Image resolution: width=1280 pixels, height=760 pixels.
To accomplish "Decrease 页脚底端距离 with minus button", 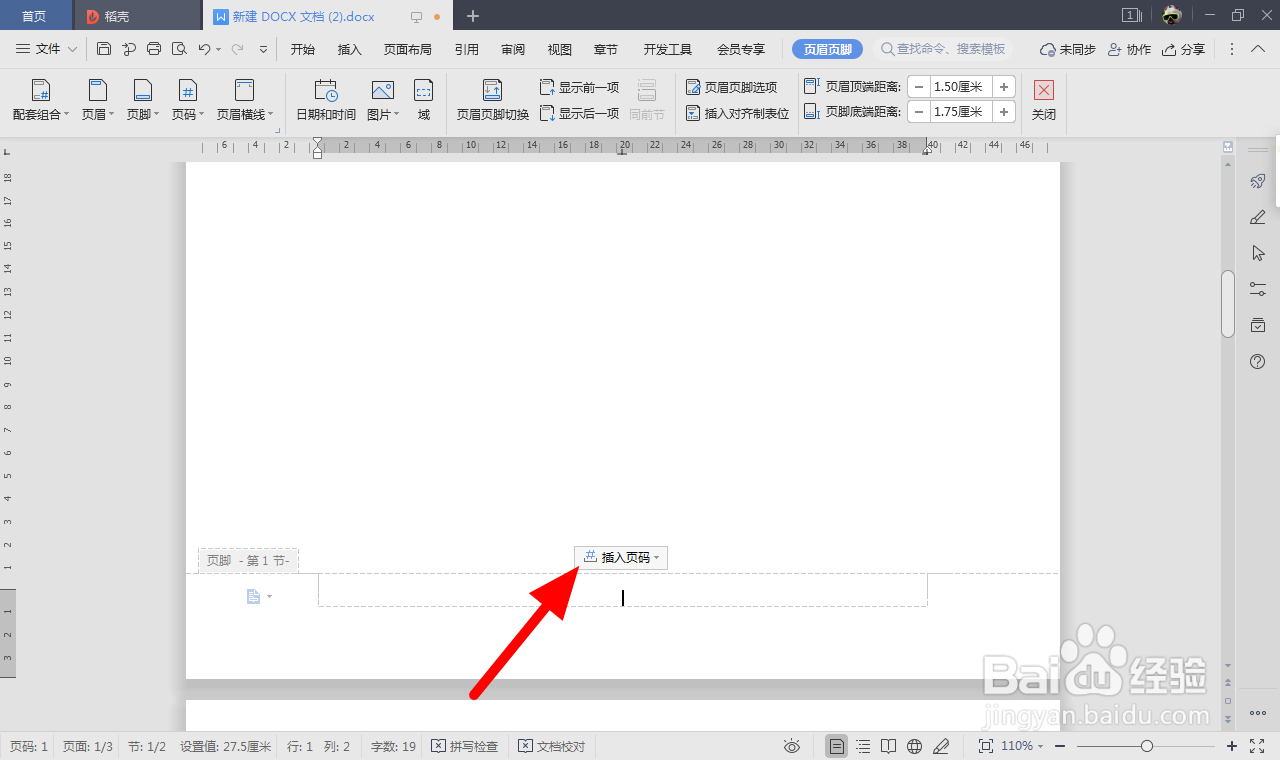I will tap(918, 112).
